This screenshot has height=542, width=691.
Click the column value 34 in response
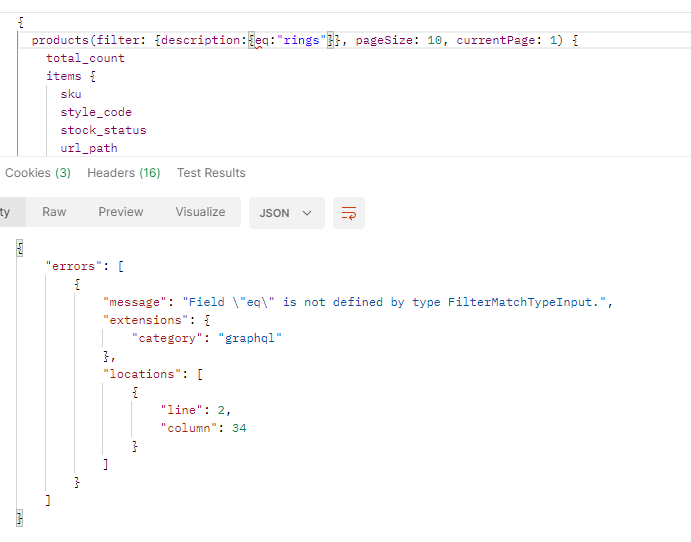point(238,428)
